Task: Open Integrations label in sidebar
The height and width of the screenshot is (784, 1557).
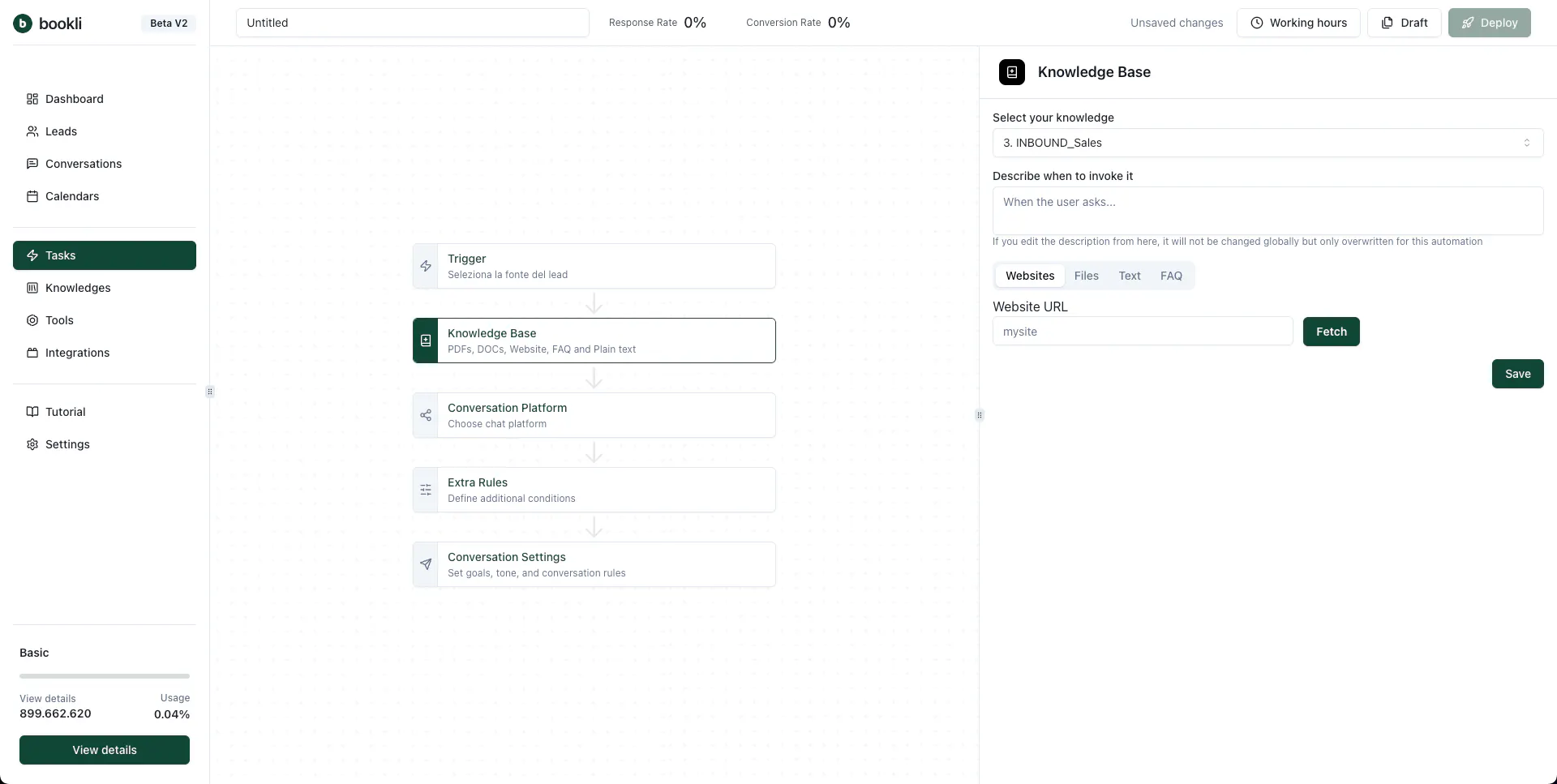Action: pyautogui.click(x=77, y=353)
